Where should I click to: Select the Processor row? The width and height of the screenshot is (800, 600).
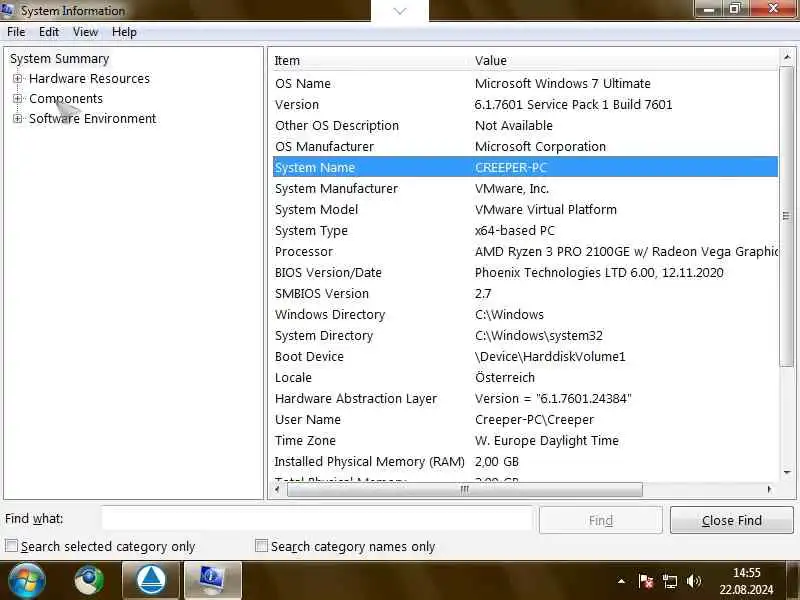(525, 252)
